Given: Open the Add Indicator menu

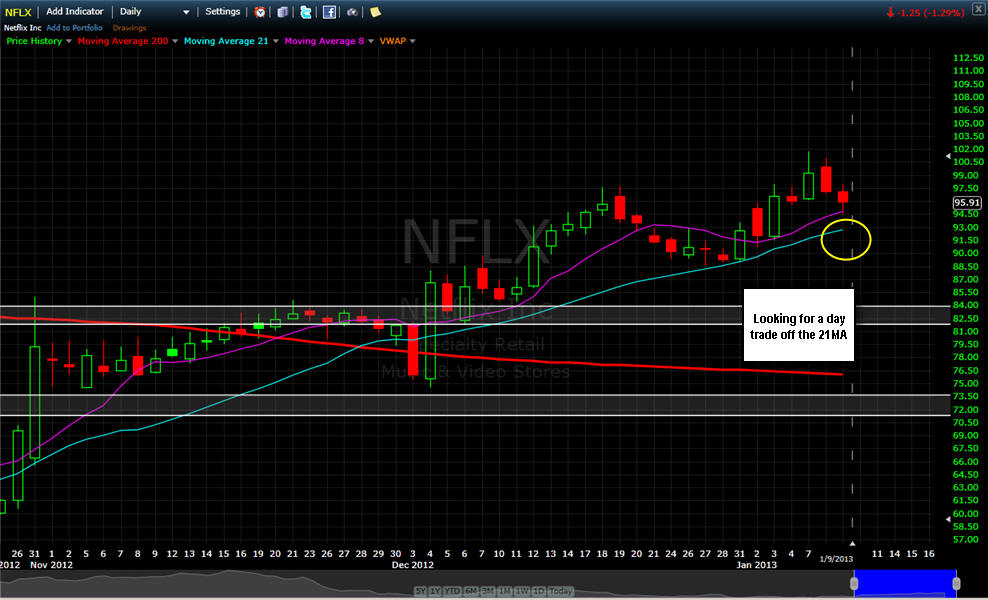Looking at the screenshot, I should (75, 11).
